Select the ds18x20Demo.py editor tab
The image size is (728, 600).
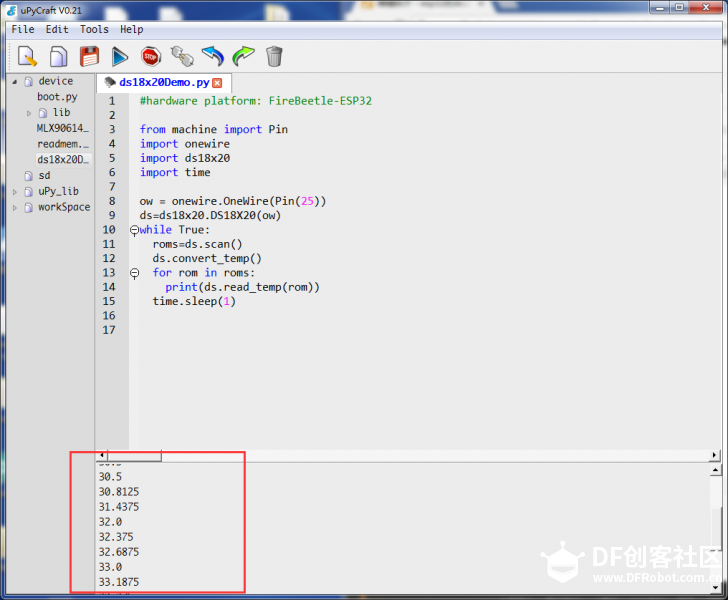click(x=164, y=82)
